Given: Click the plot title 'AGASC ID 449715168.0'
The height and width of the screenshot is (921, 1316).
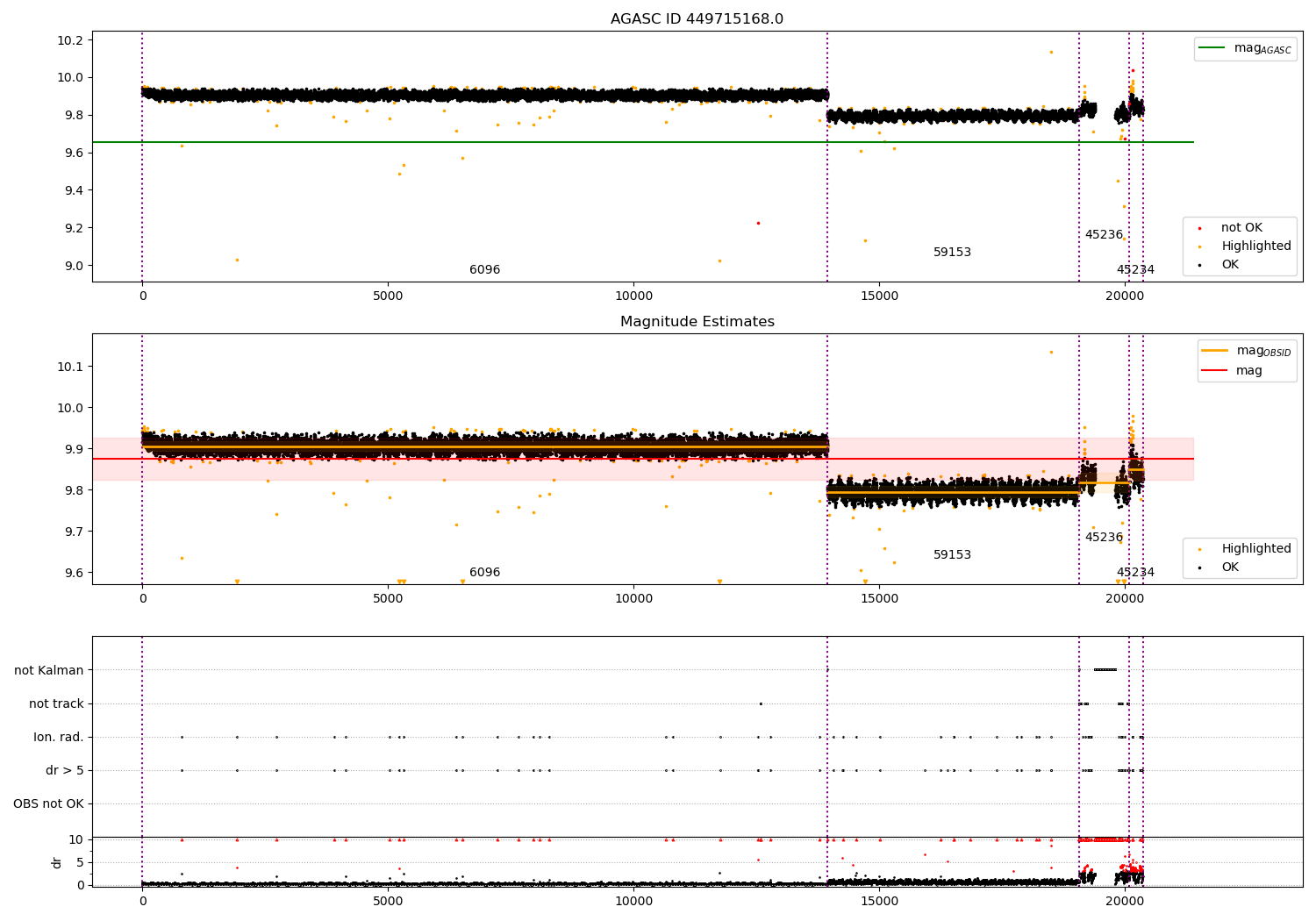Looking at the screenshot, I should click(x=697, y=19).
